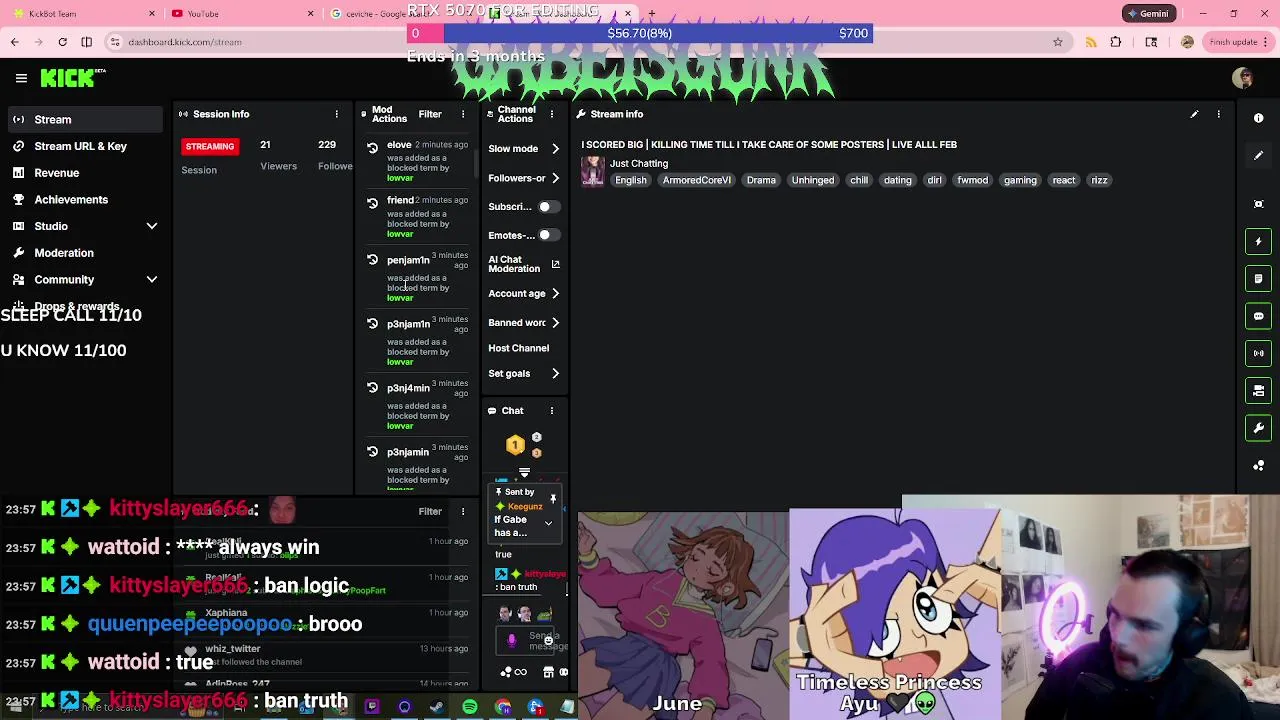Open Chat panel options menu
This screenshot has width=1280, height=720.
point(551,411)
